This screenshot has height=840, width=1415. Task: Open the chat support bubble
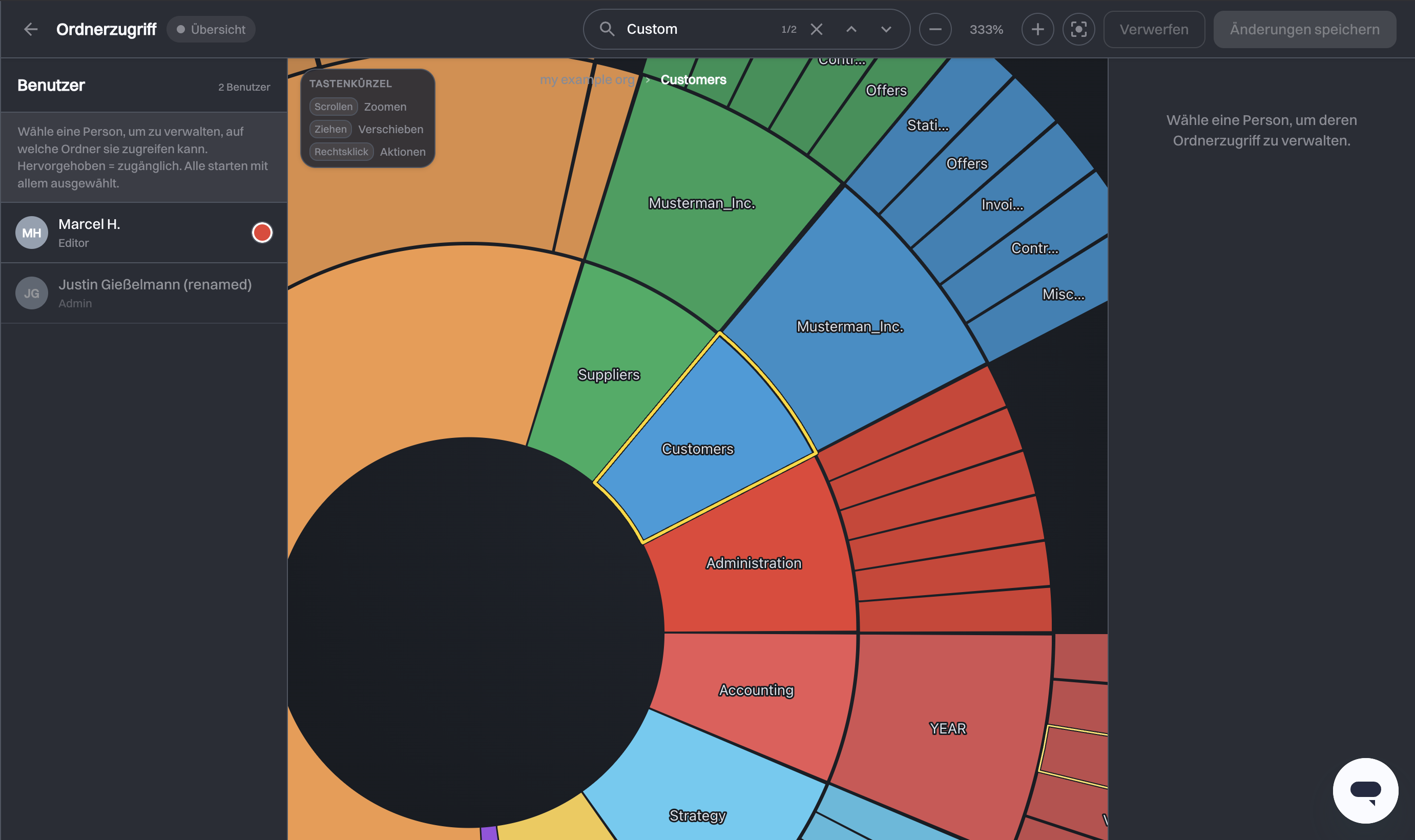point(1365,790)
